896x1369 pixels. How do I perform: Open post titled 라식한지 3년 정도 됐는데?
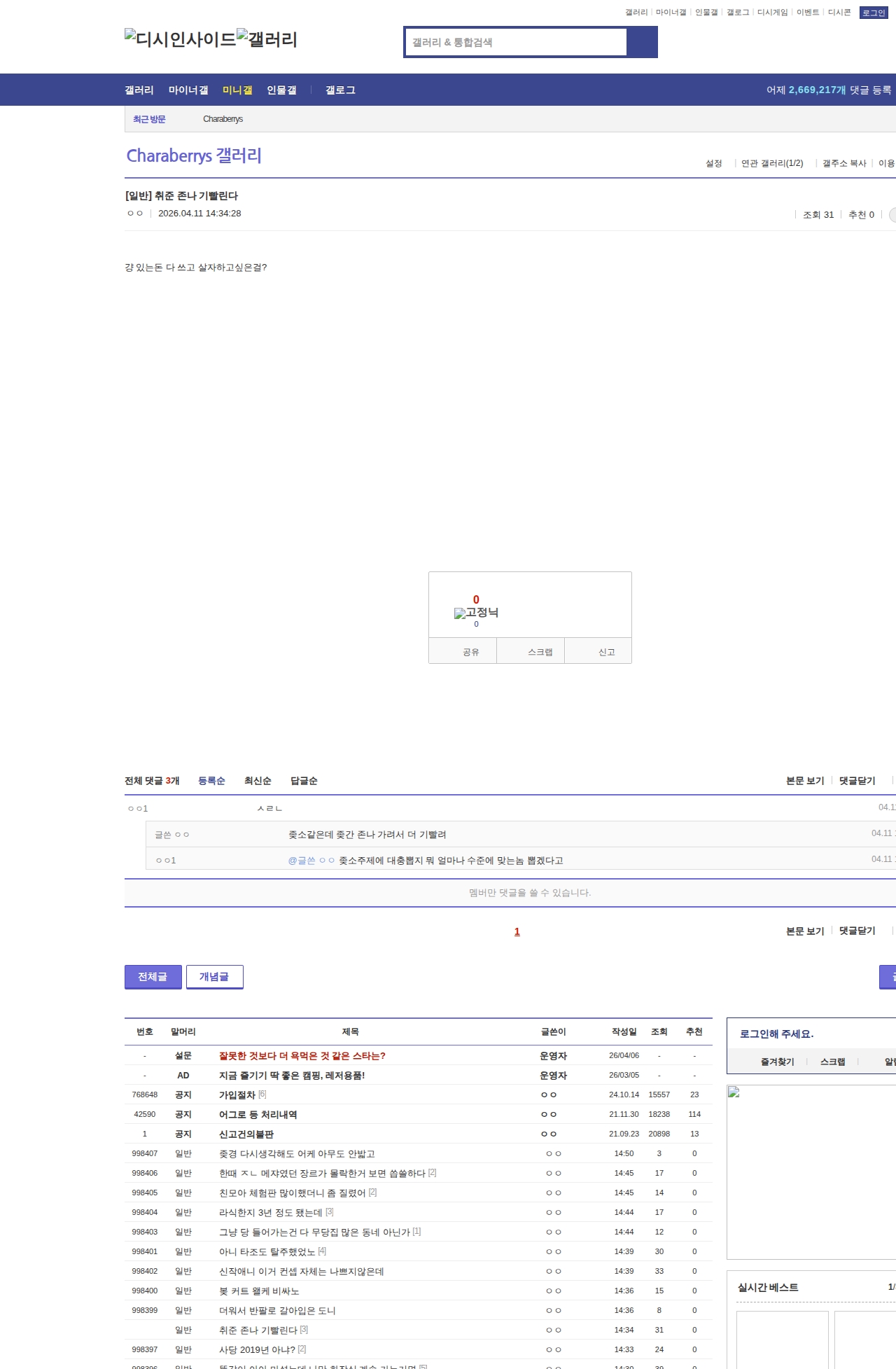270,1212
